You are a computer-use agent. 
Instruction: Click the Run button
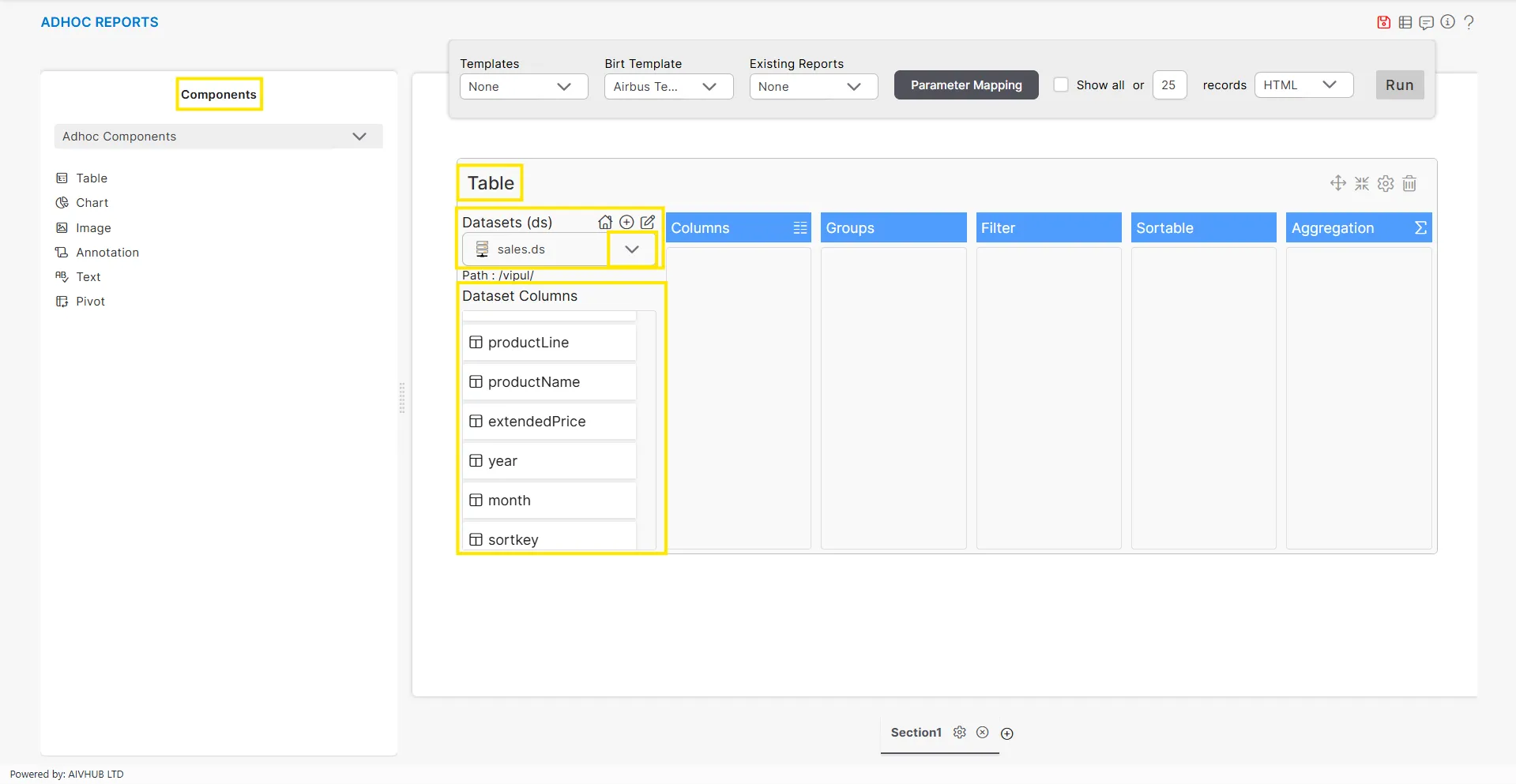tap(1399, 85)
